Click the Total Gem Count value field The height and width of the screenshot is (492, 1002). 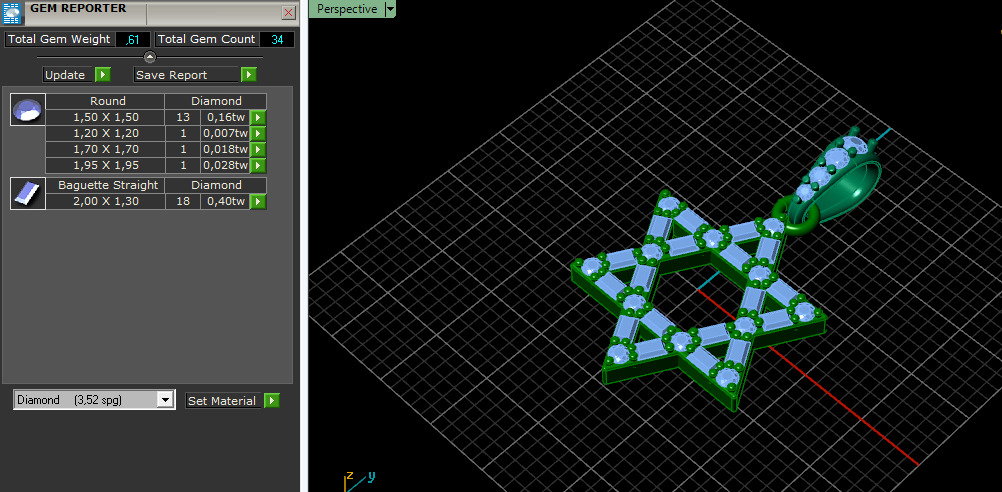tap(277, 40)
